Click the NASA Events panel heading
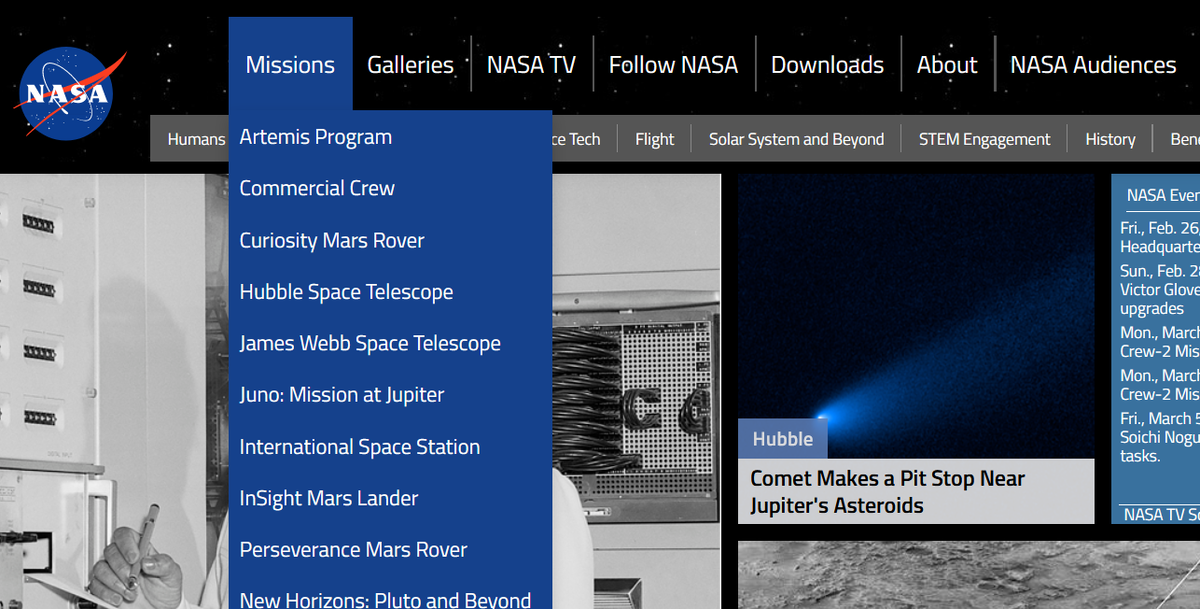 [x=1162, y=195]
